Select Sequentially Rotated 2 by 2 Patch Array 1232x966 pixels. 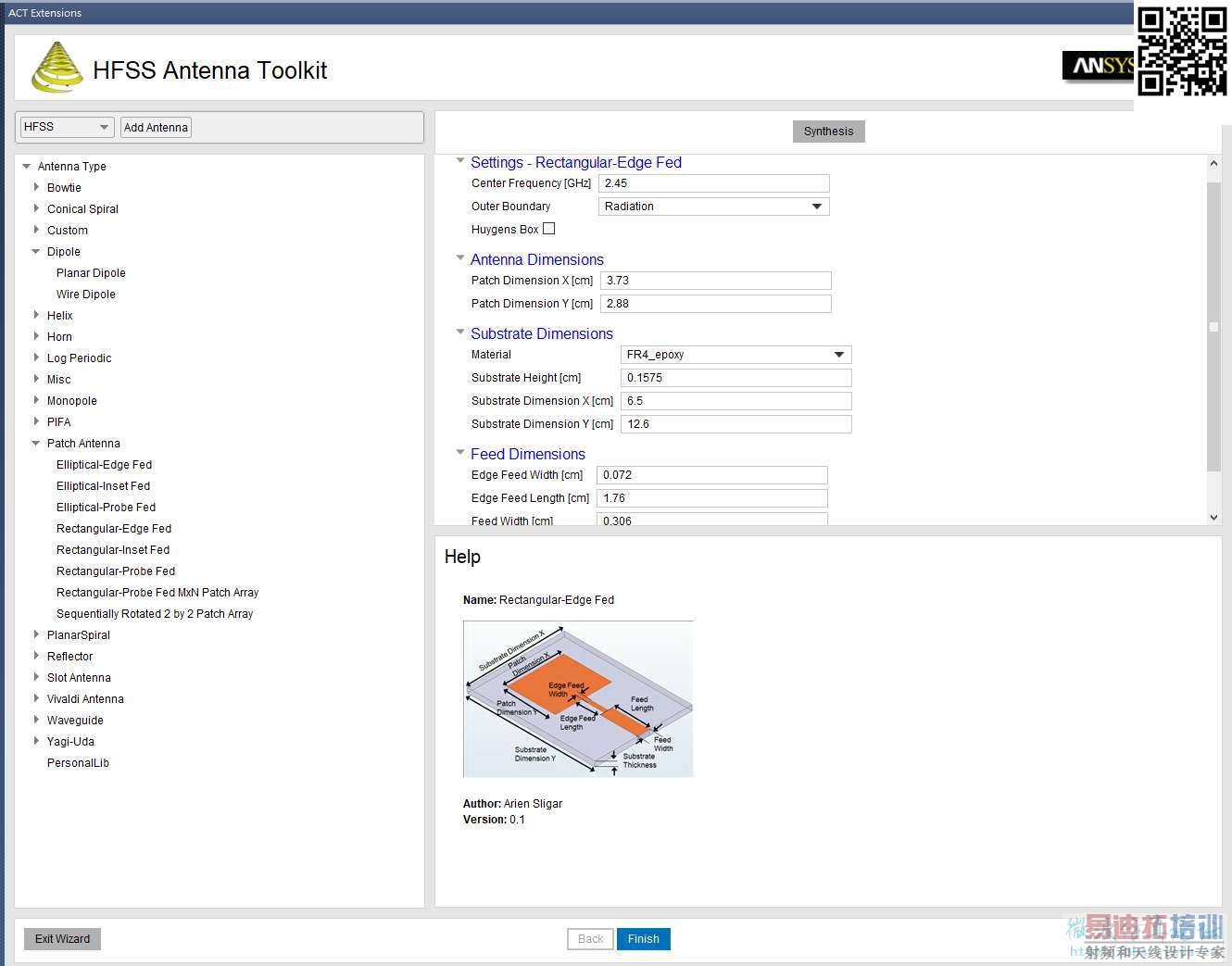tap(155, 614)
